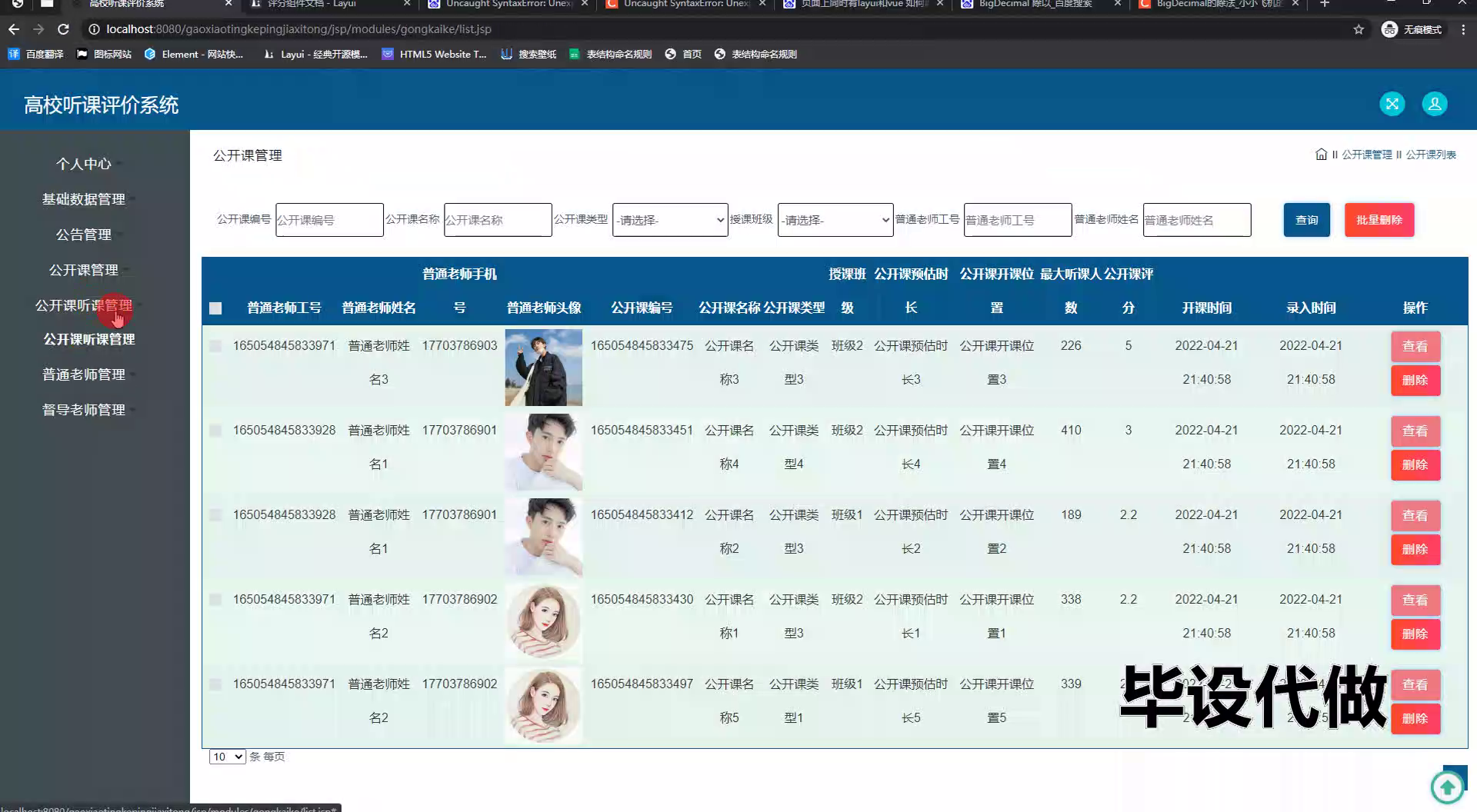Open the 搜索壁纸 bookmark
Viewport: 1477px width, 812px height.
click(x=528, y=54)
